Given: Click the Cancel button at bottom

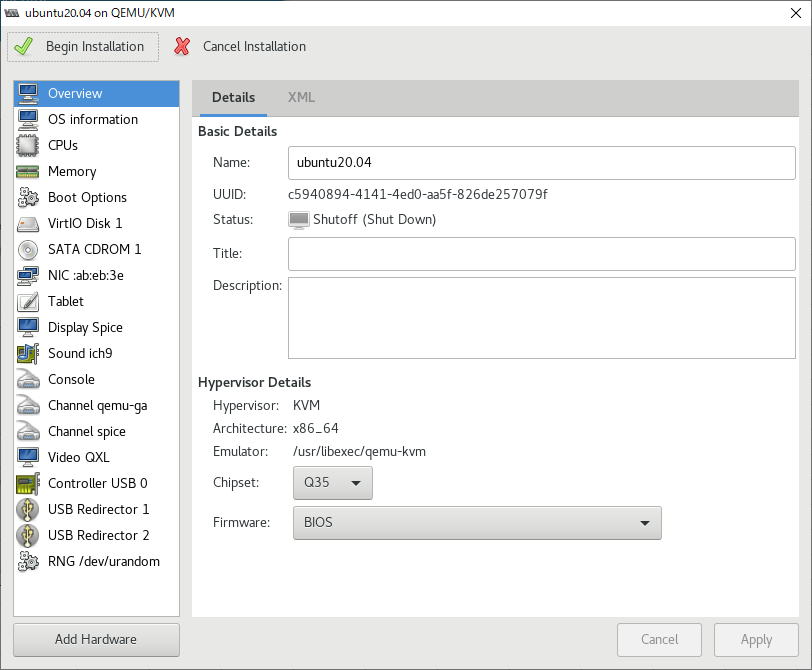Looking at the screenshot, I should 659,640.
